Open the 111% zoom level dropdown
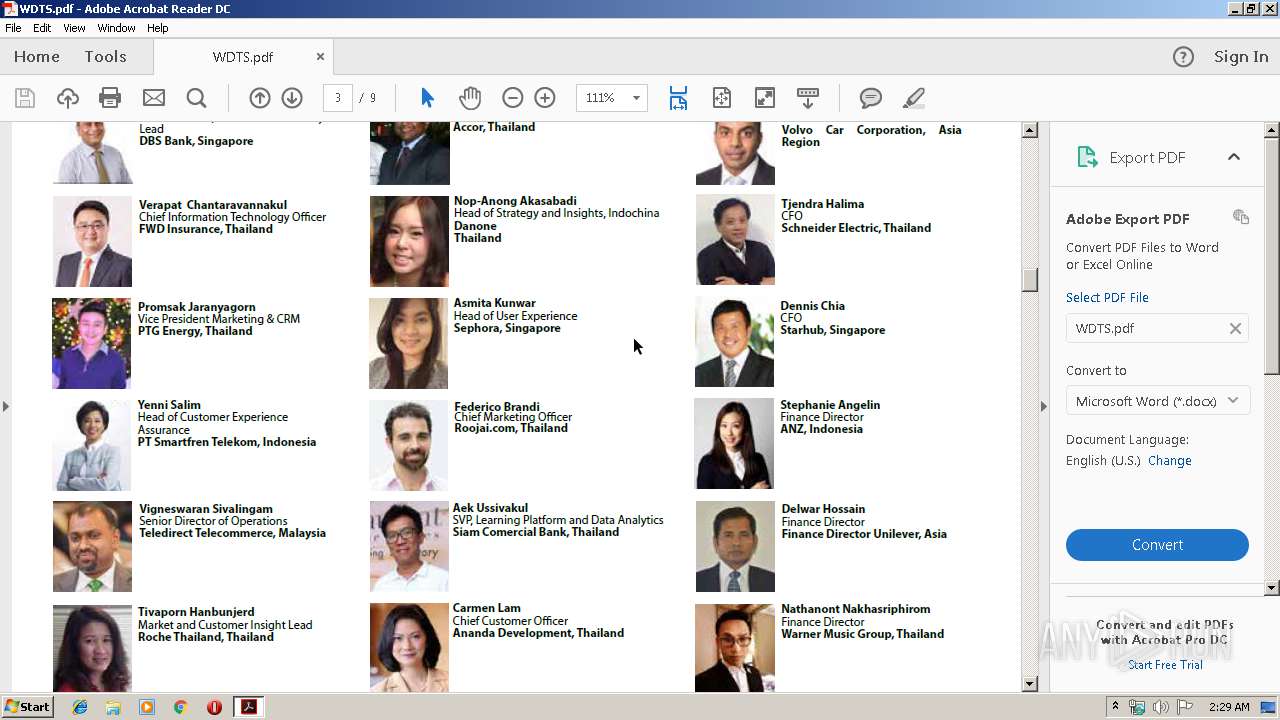 coord(635,98)
